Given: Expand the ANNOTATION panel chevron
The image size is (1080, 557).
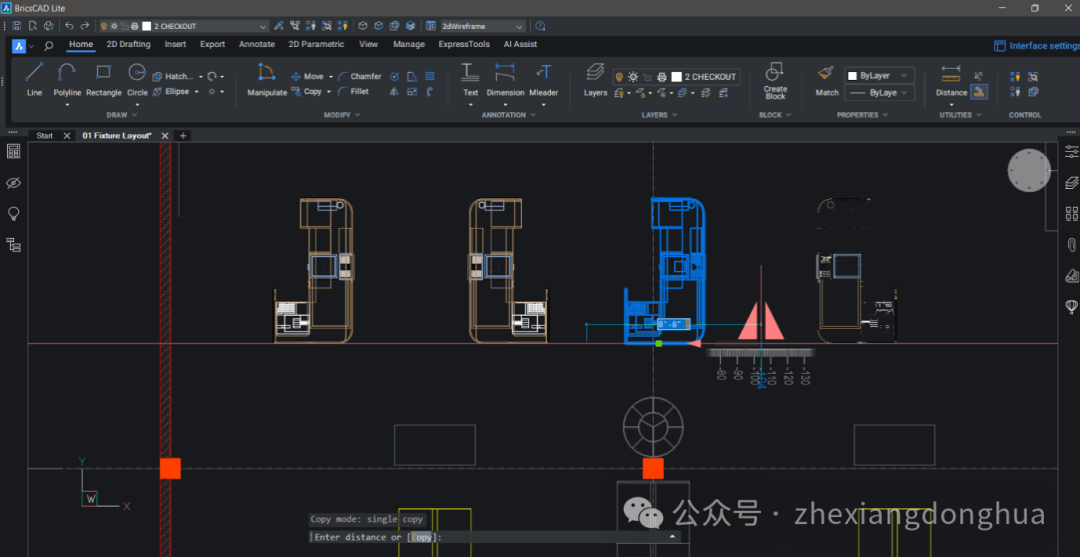Looking at the screenshot, I should [x=533, y=115].
